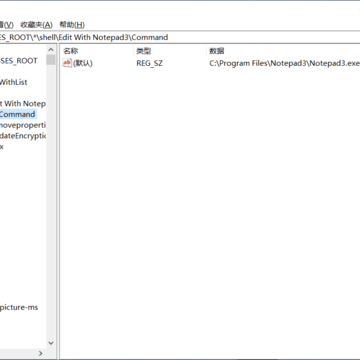360x360 pixels.
Task: Sort by 类型 column header
Action: (x=144, y=51)
